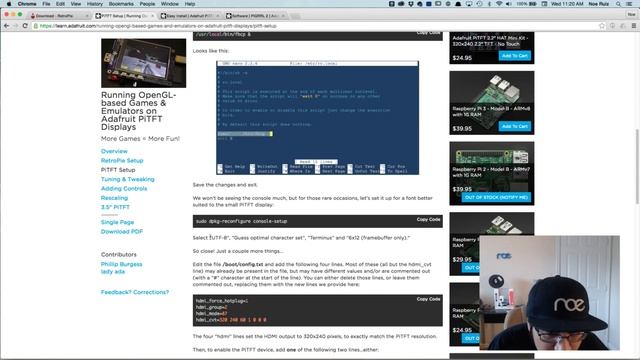Click the page vertical scrollbar

pos(637,167)
